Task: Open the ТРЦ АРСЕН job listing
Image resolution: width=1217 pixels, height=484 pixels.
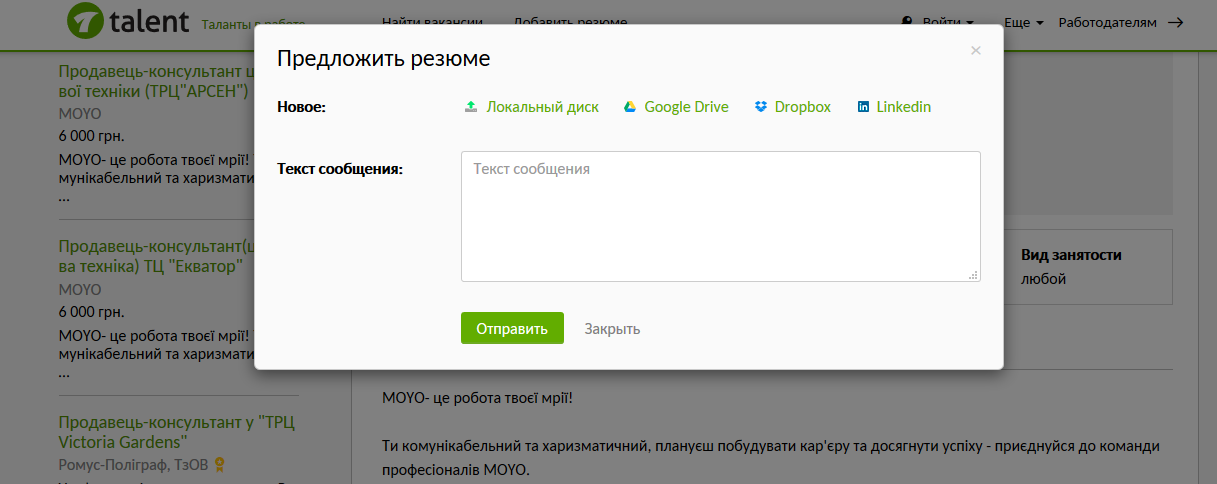Action: (x=157, y=81)
